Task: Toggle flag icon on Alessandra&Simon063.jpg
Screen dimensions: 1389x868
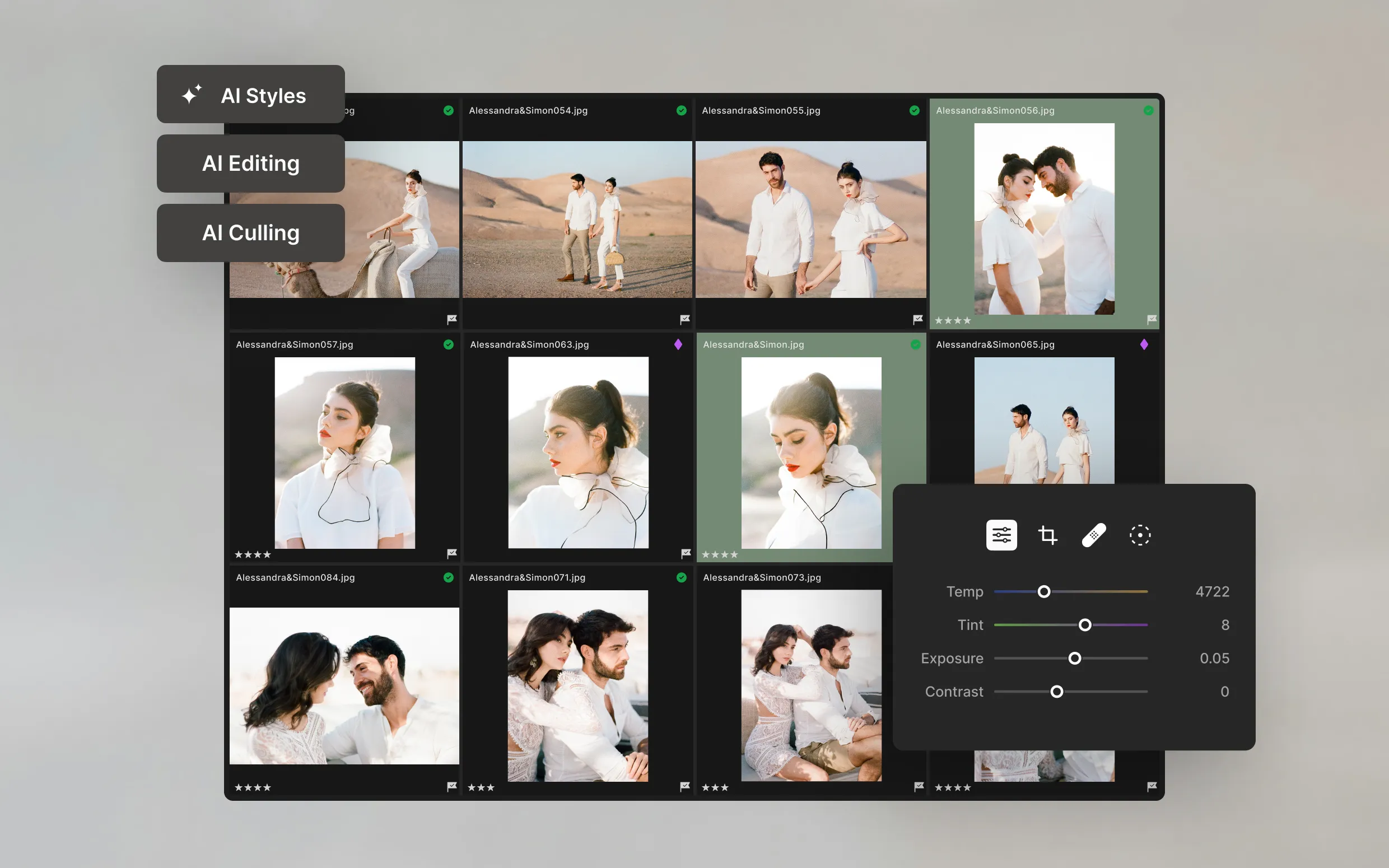Action: [x=686, y=553]
